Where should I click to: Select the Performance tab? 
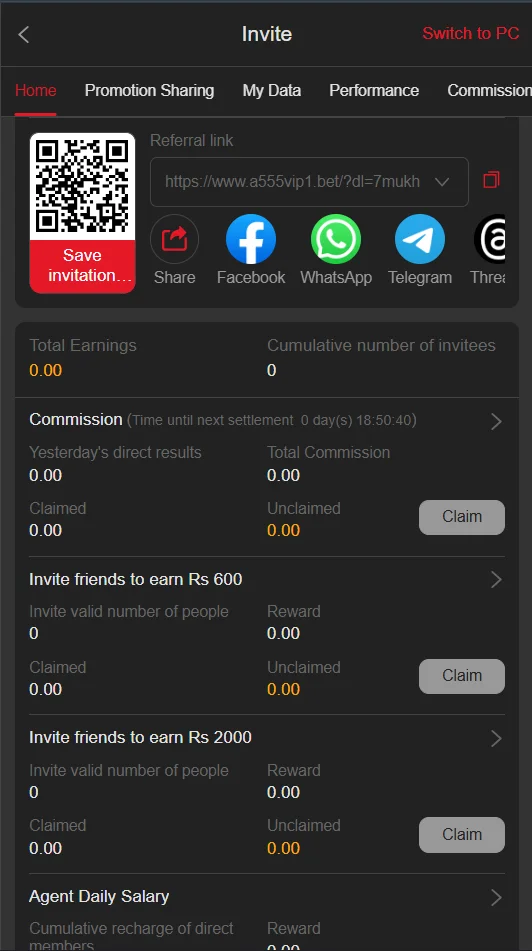click(374, 90)
